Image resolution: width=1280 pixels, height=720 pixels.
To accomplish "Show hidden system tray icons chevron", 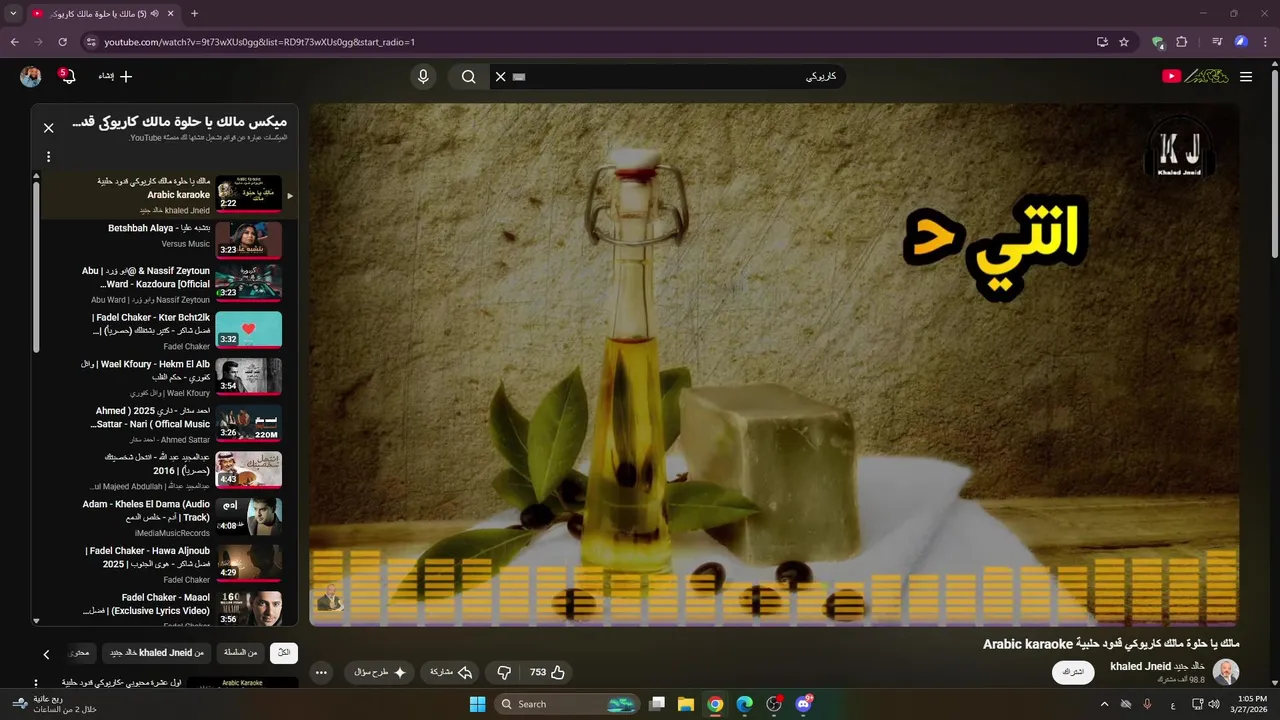I will [1104, 704].
